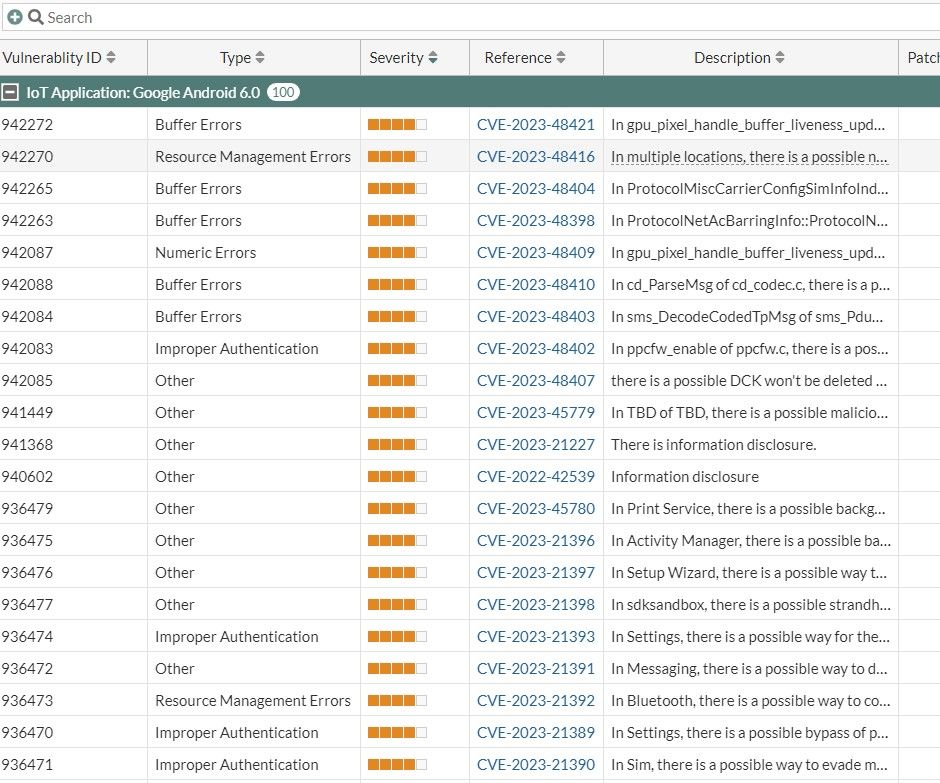Open CVE-2023-21390 reference link
Viewport: 940px width, 783px height.
pos(535,765)
